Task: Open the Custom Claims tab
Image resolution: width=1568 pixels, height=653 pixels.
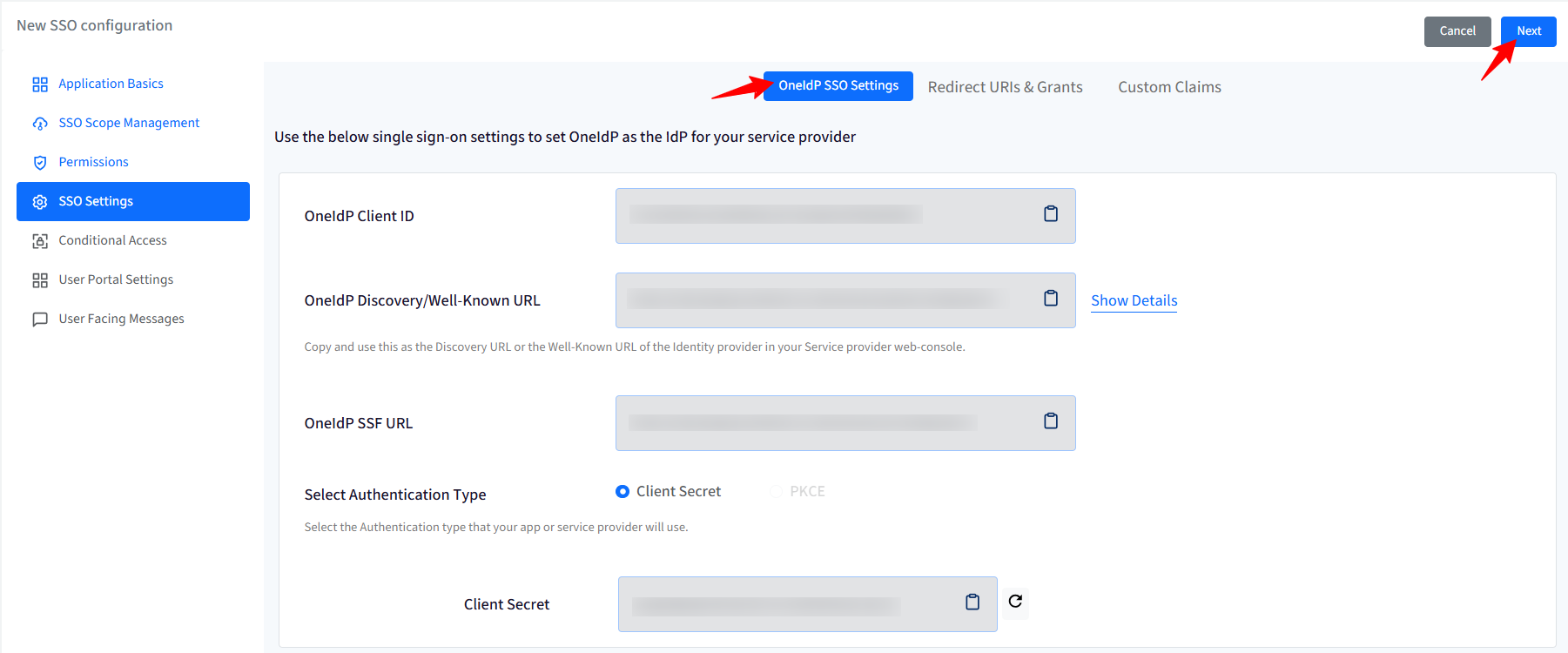Action: pos(1169,87)
